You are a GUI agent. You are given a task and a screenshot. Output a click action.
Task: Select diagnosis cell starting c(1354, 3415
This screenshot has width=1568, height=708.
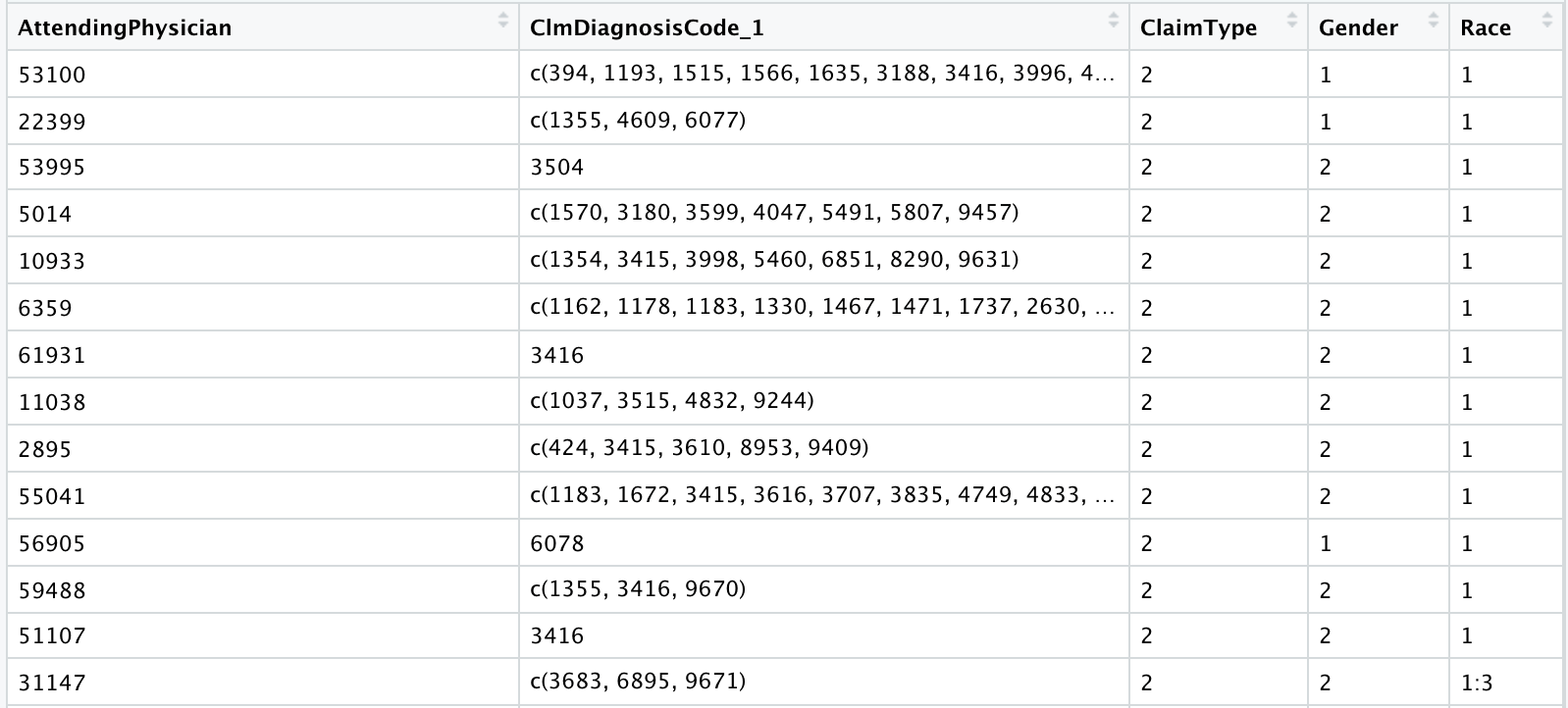tap(824, 261)
